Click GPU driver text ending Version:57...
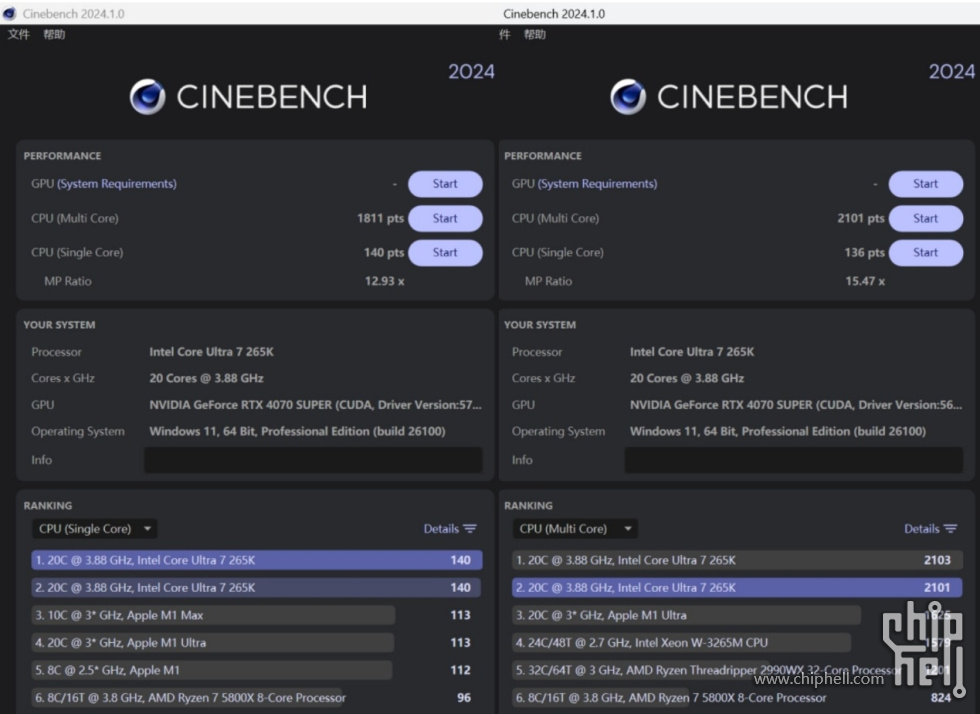The image size is (980, 714). tap(316, 405)
